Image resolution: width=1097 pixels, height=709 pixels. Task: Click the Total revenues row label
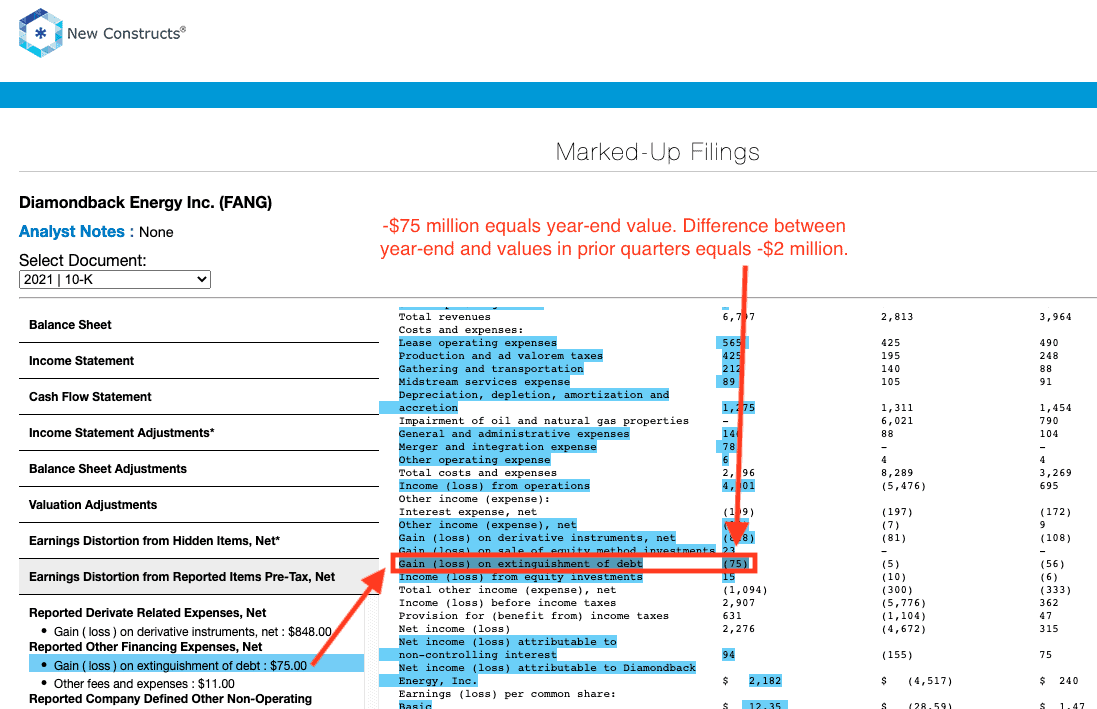click(445, 316)
